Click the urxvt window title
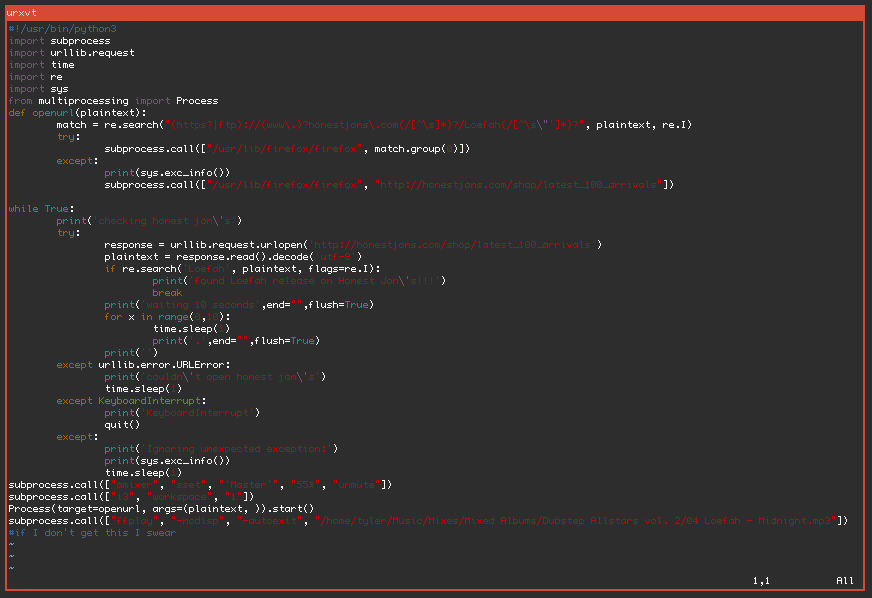The width and height of the screenshot is (872, 598). click(22, 13)
